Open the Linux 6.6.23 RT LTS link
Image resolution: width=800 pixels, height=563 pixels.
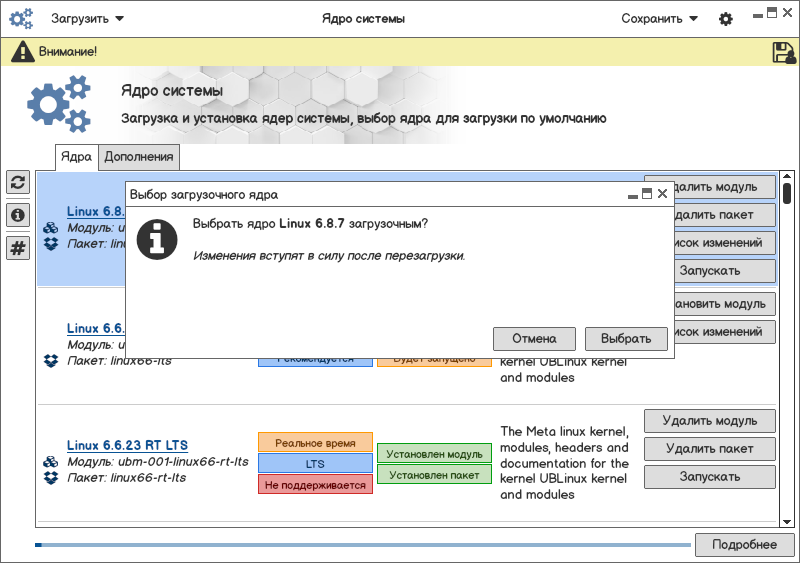click(127, 445)
